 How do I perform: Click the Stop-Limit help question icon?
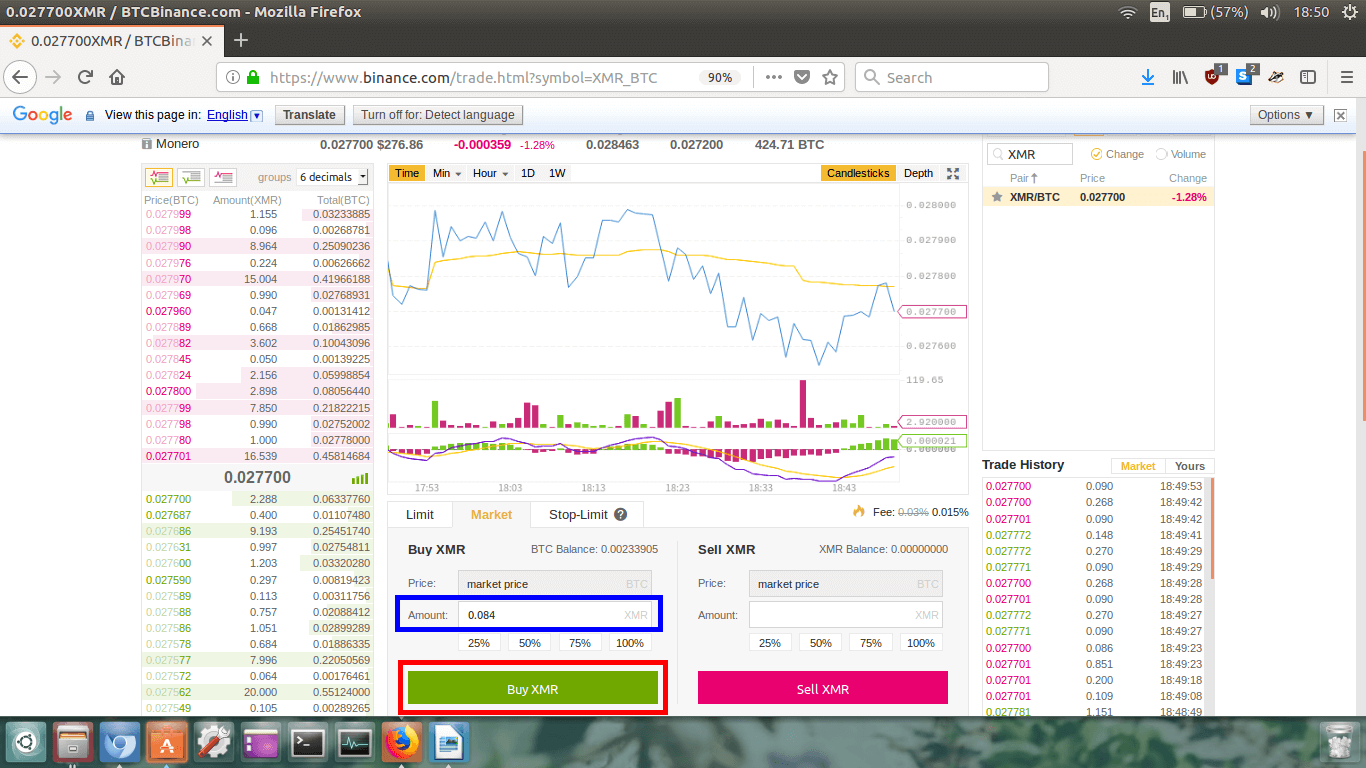pos(620,514)
